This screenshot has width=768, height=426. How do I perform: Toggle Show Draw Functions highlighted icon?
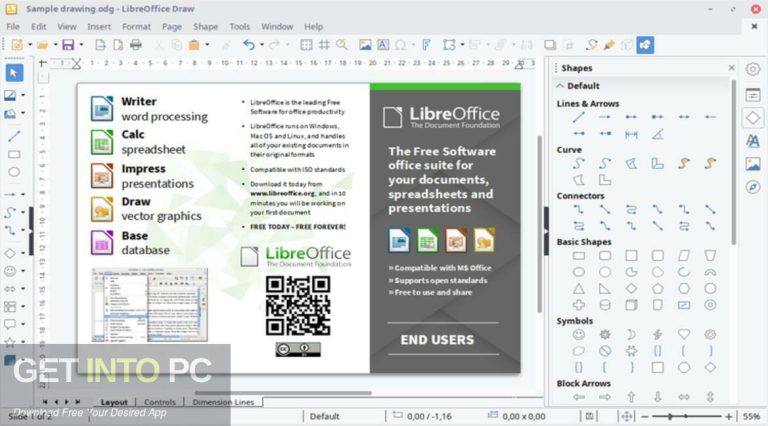tap(645, 45)
